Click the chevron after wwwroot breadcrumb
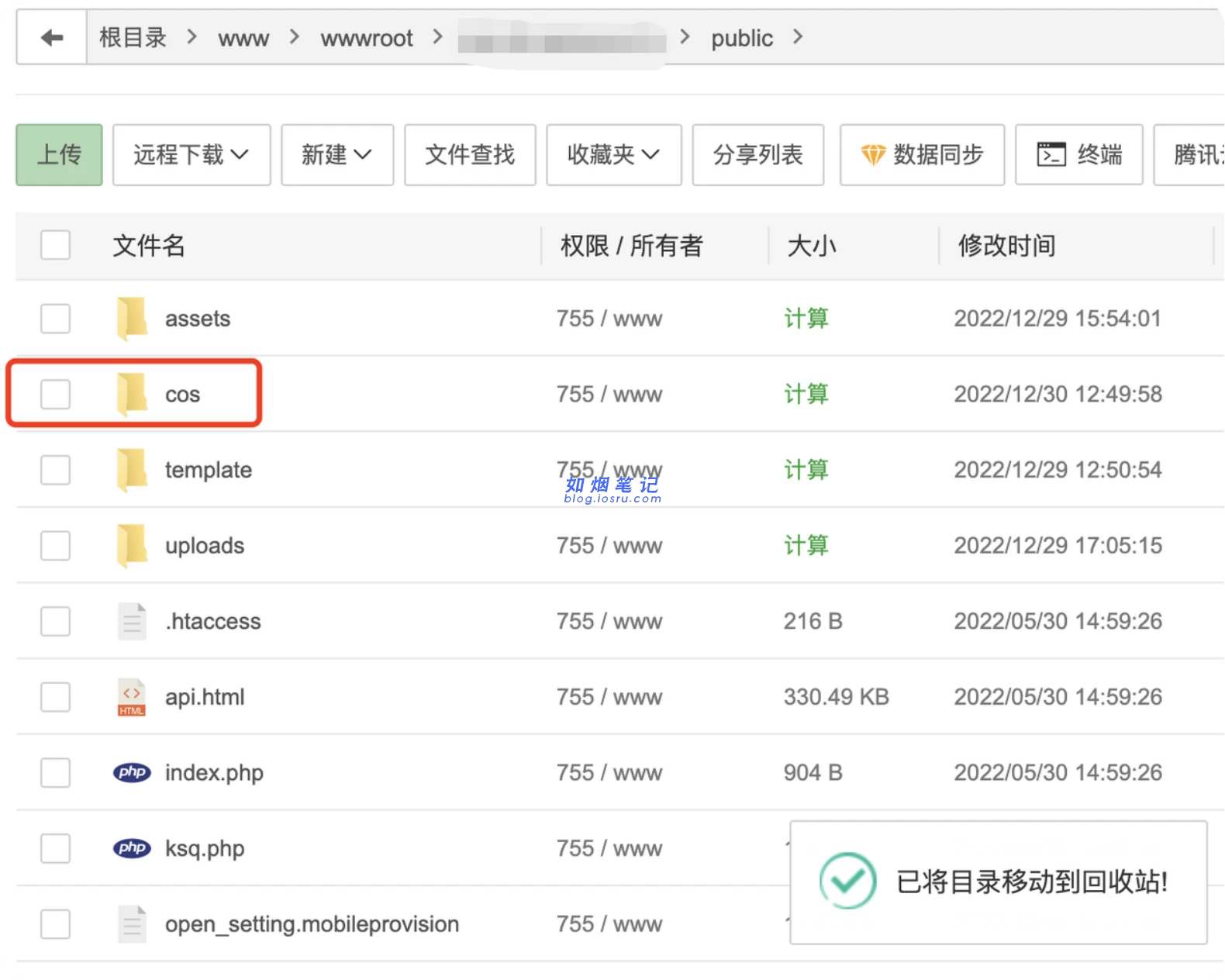Image resolution: width=1225 pixels, height=980 pixels. tap(438, 36)
